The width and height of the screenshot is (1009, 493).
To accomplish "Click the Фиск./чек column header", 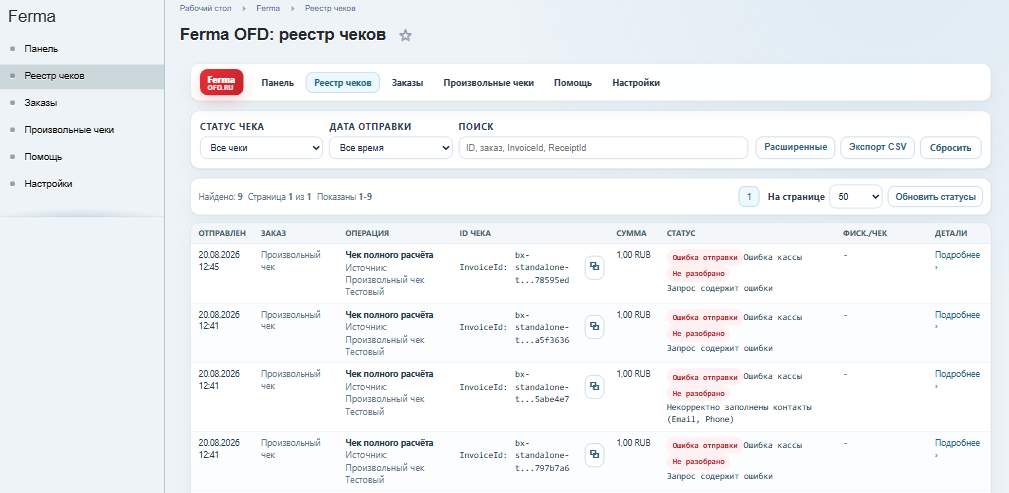I will pyautogui.click(x=865, y=234).
